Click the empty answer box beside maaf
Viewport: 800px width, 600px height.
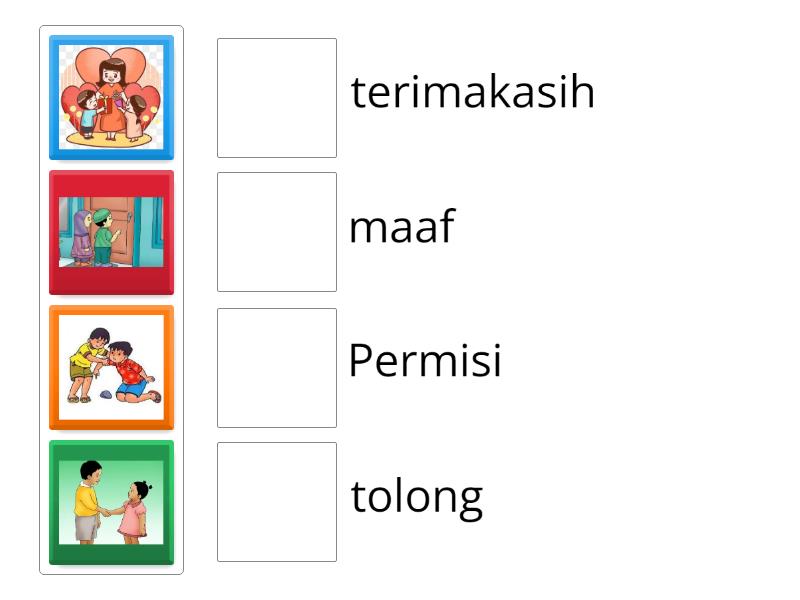pyautogui.click(x=277, y=232)
